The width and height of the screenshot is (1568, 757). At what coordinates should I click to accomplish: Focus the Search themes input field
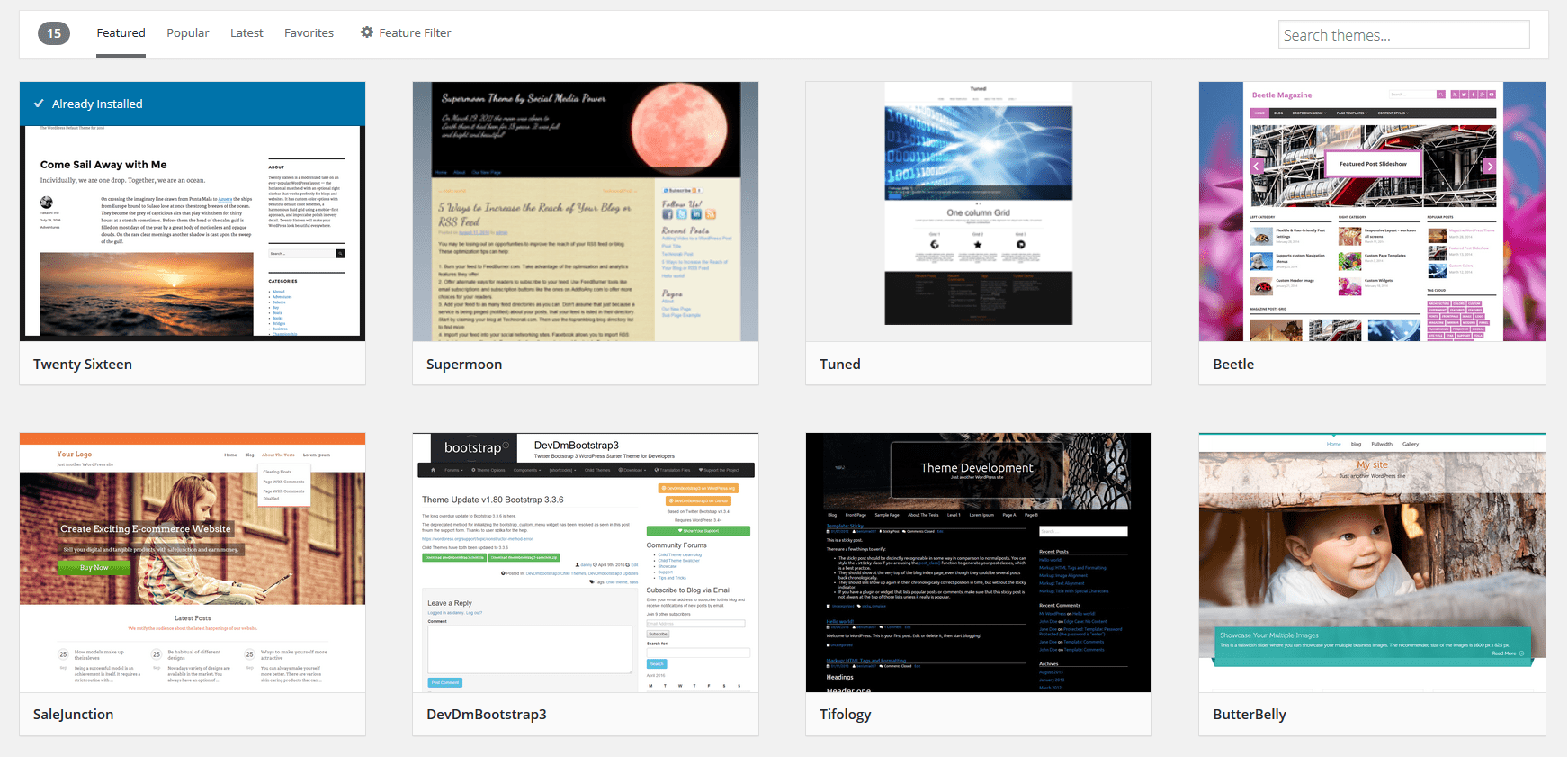tap(1402, 35)
